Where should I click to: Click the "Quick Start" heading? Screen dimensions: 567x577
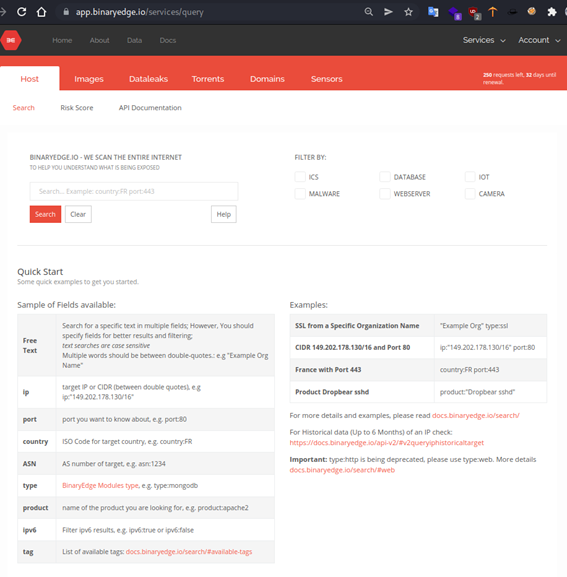(x=40, y=272)
